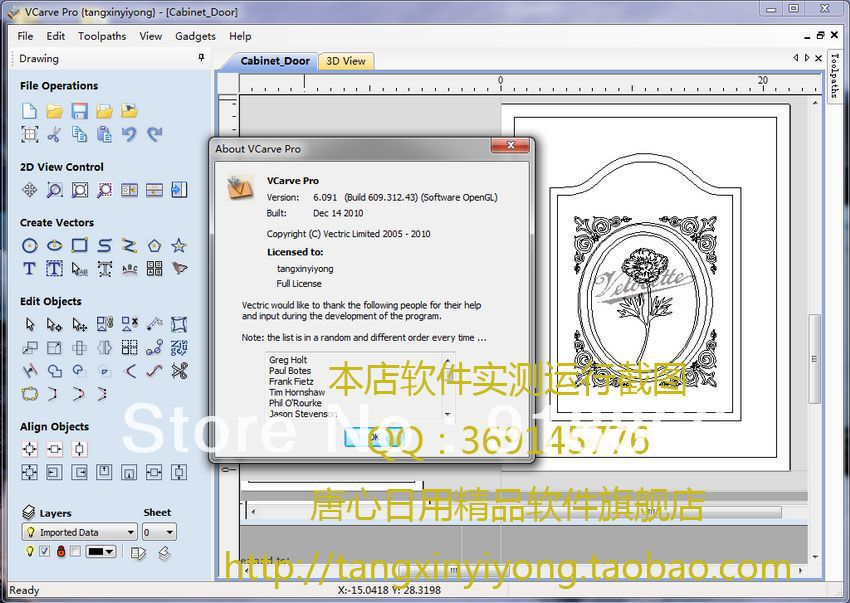The height and width of the screenshot is (603, 850).
Task: Switch to the 3D View tab
Action: coord(346,61)
